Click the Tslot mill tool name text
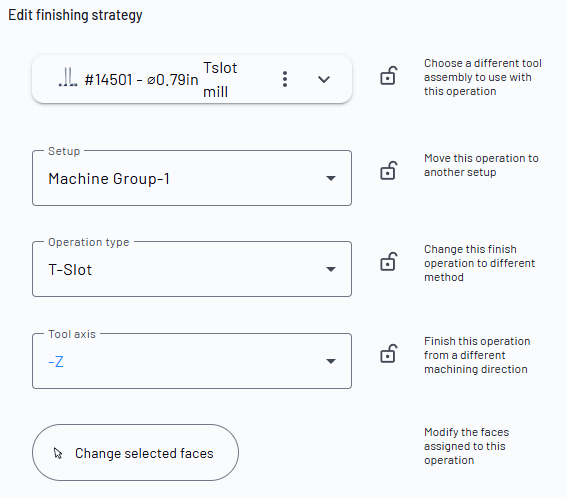 click(x=220, y=80)
